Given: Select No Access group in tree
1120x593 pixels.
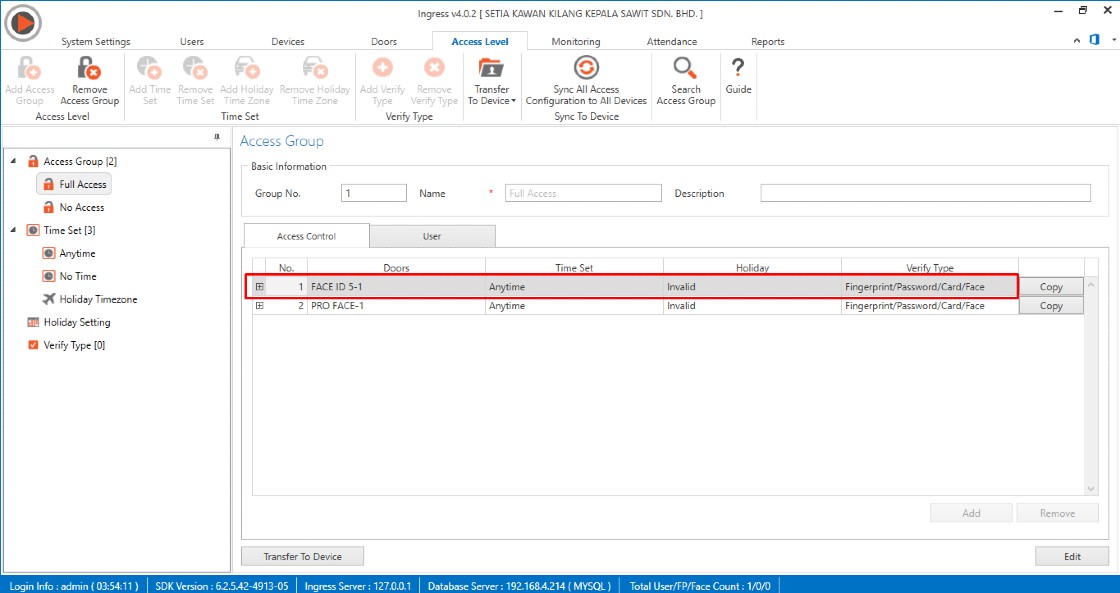Looking at the screenshot, I should pyautogui.click(x=74, y=207).
